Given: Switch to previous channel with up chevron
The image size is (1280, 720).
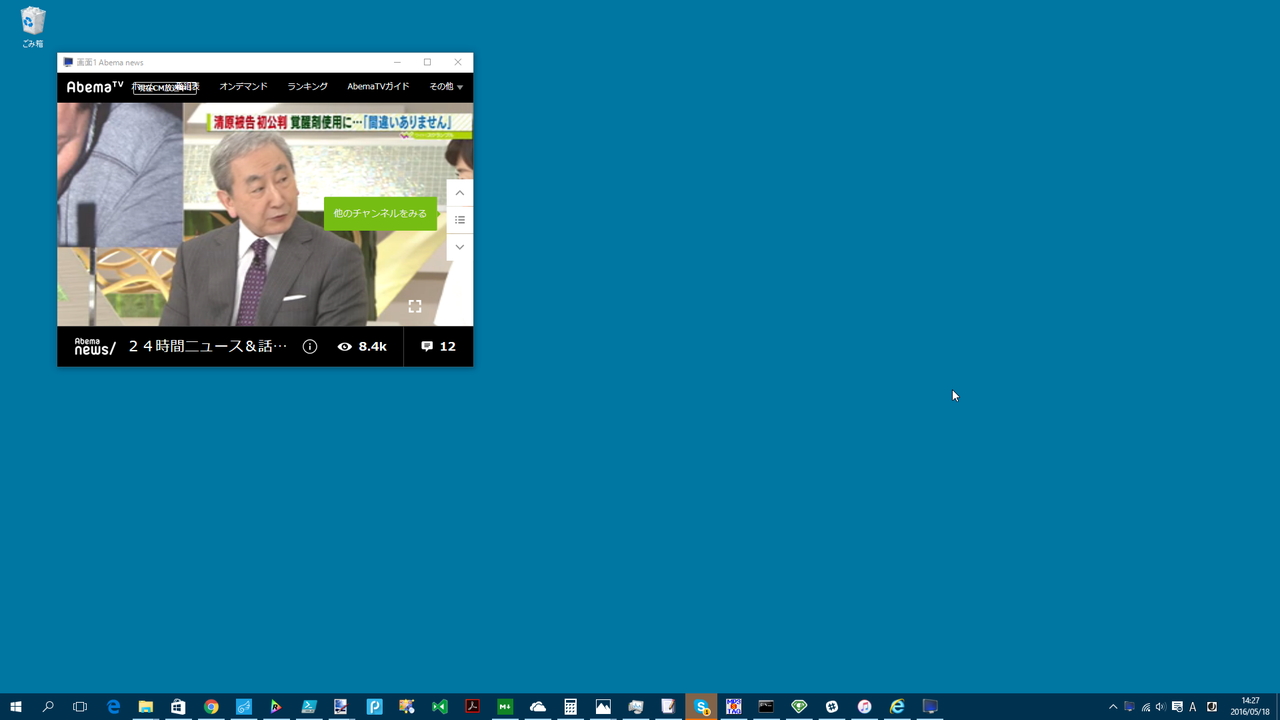Looking at the screenshot, I should [x=460, y=193].
